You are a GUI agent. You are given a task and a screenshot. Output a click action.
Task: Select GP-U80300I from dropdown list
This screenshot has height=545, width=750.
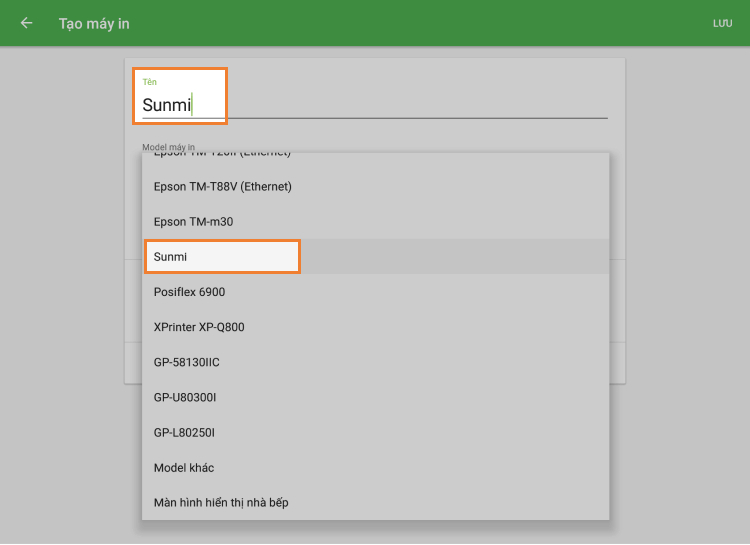(x=185, y=397)
